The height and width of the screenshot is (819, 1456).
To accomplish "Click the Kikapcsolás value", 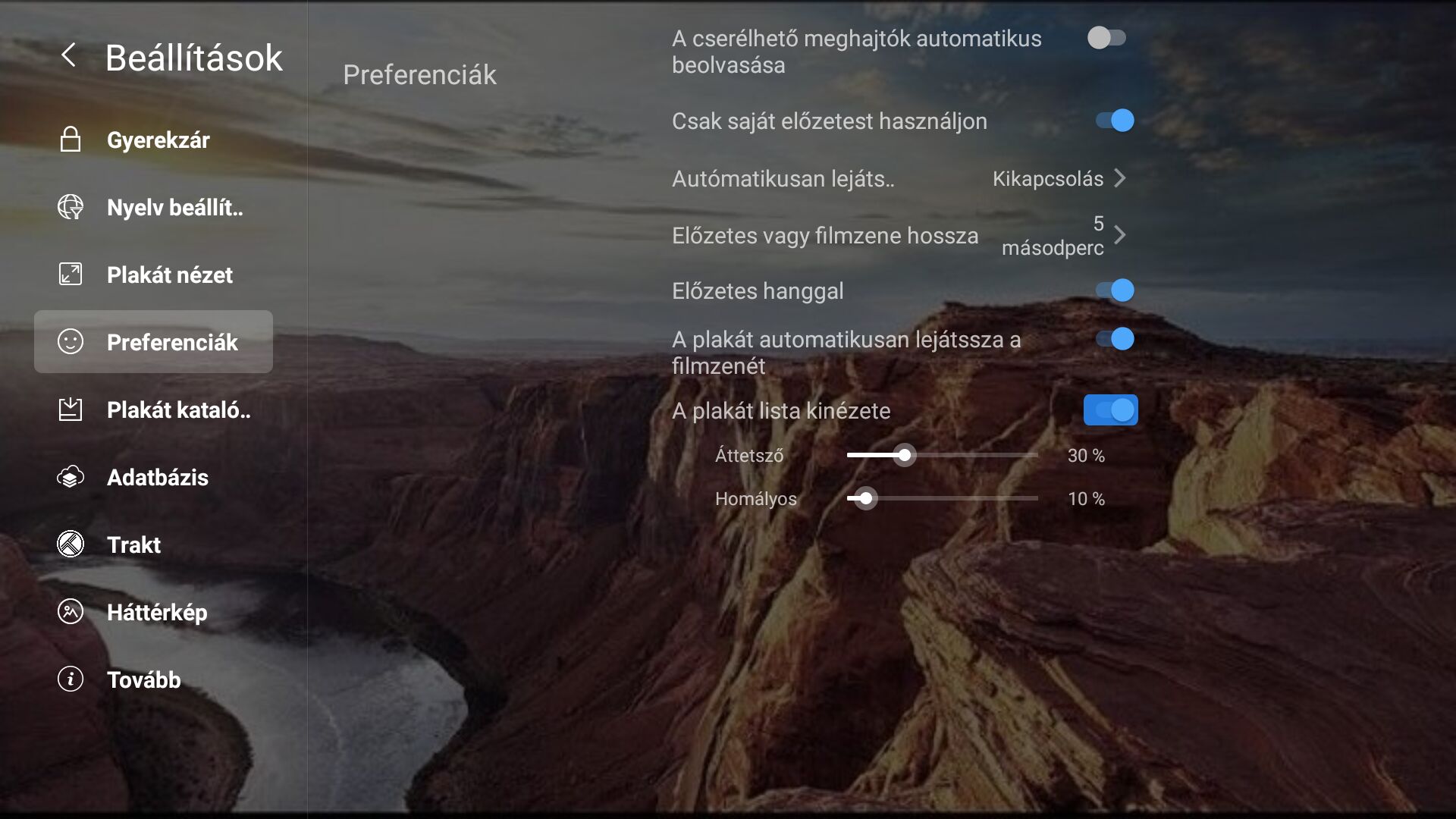I will point(1048,179).
